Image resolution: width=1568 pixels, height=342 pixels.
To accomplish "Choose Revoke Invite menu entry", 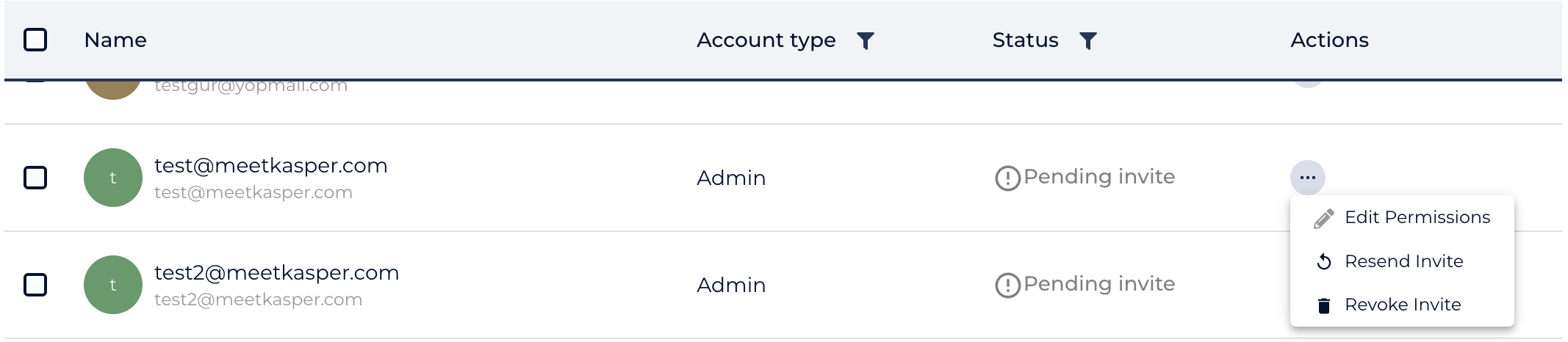I will 1402,305.
